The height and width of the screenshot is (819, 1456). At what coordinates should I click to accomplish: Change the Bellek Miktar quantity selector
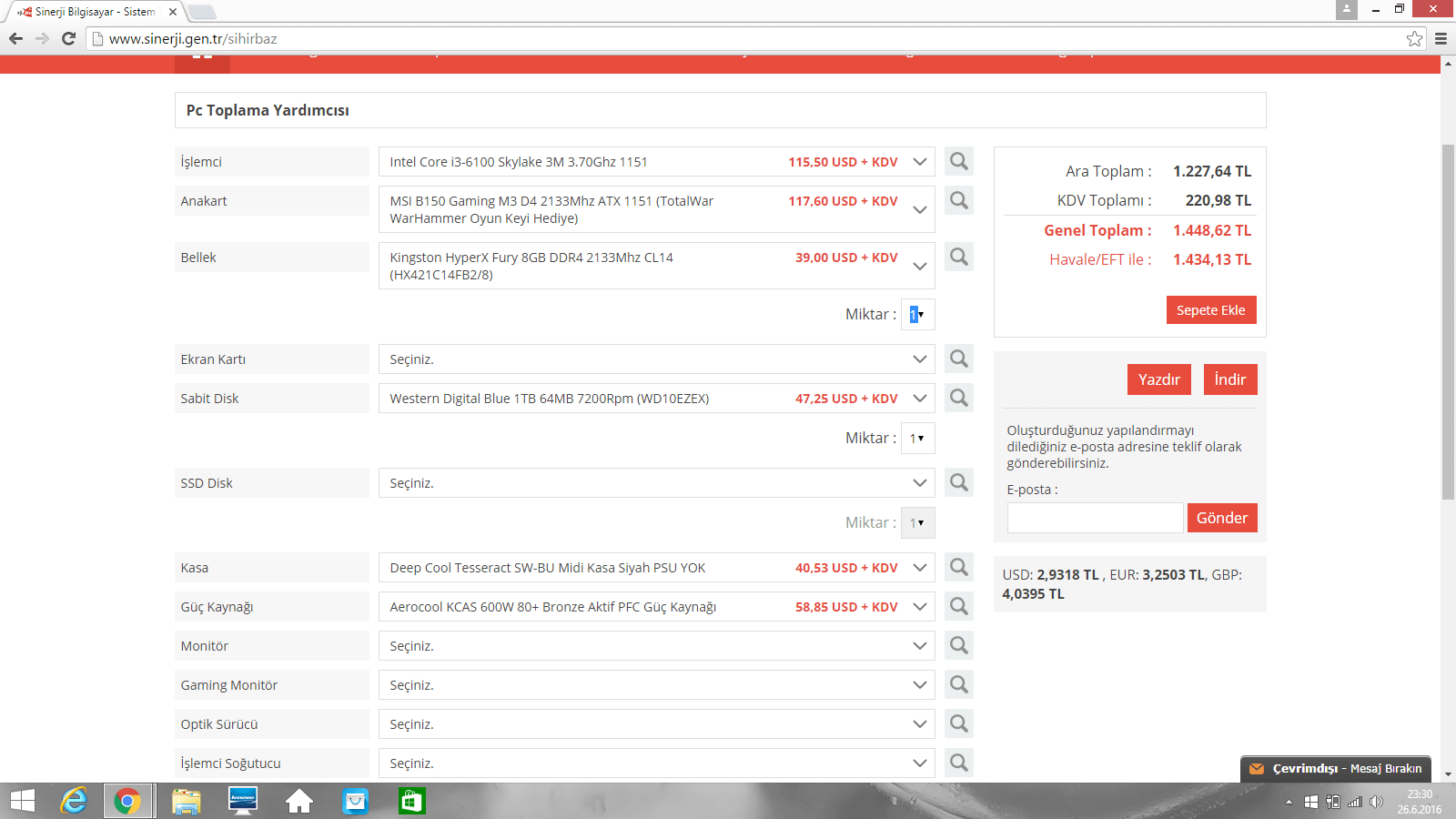(x=917, y=314)
